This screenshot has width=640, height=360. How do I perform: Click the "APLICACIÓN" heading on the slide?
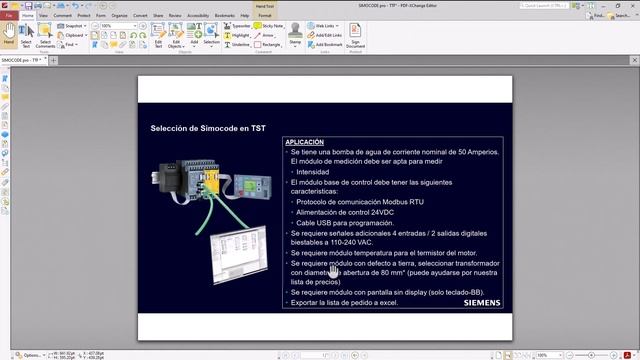304,142
